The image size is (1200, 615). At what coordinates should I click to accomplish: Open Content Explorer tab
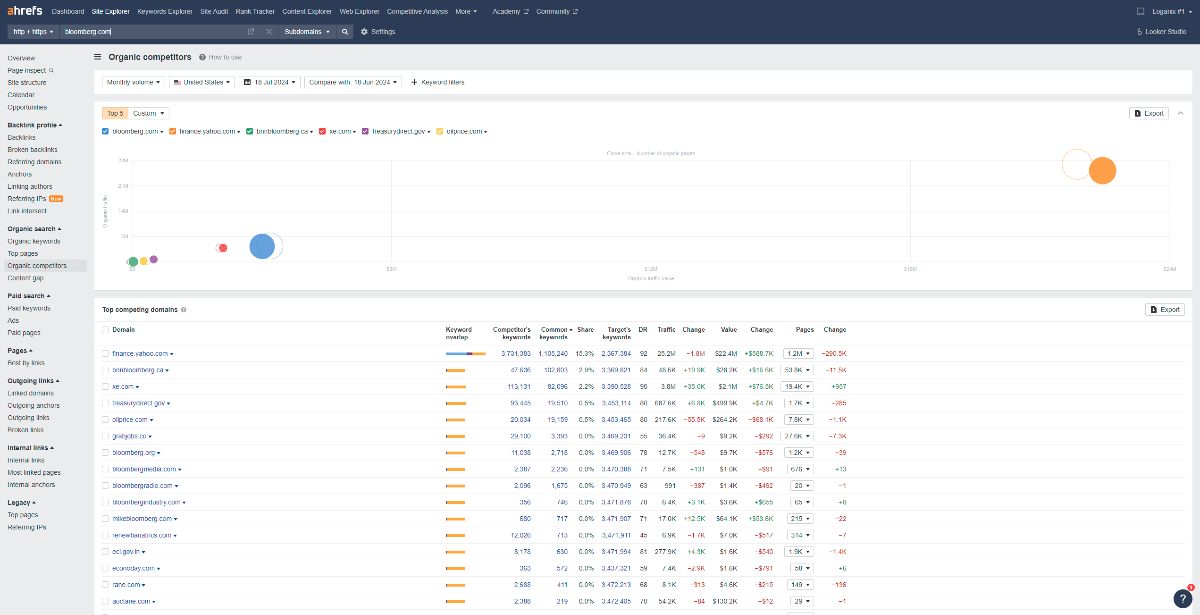pos(307,11)
